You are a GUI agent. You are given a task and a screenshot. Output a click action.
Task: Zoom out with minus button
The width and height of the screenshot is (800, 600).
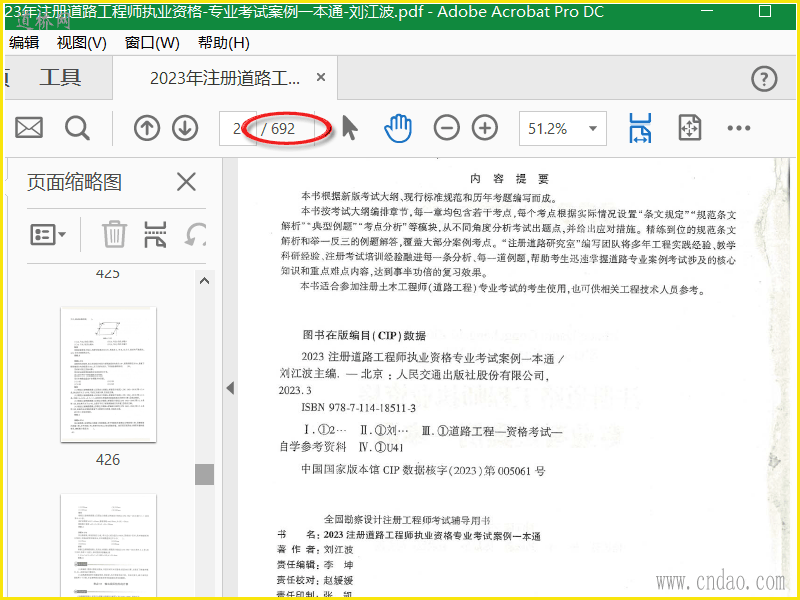coord(446,128)
